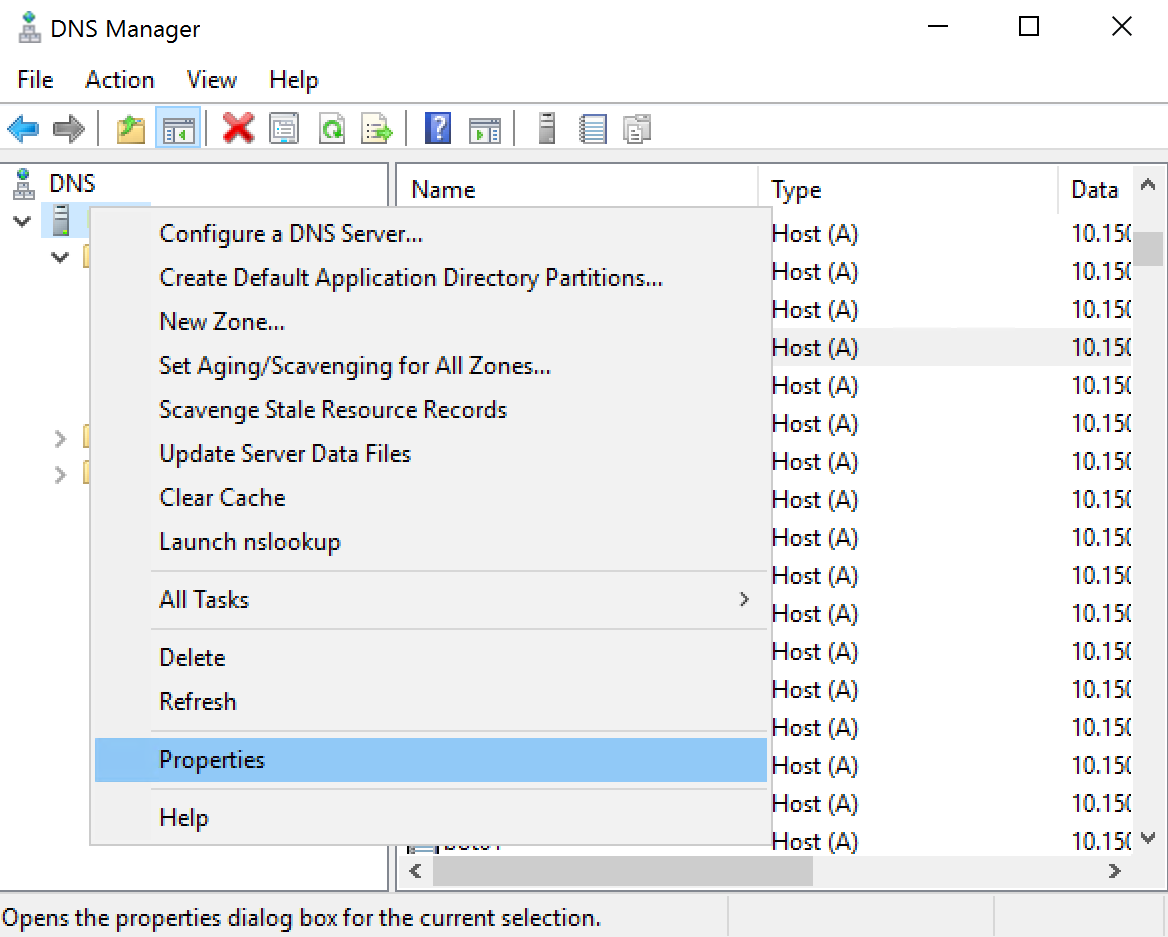
Task: Toggle the console tree visibility
Action: pos(178,128)
